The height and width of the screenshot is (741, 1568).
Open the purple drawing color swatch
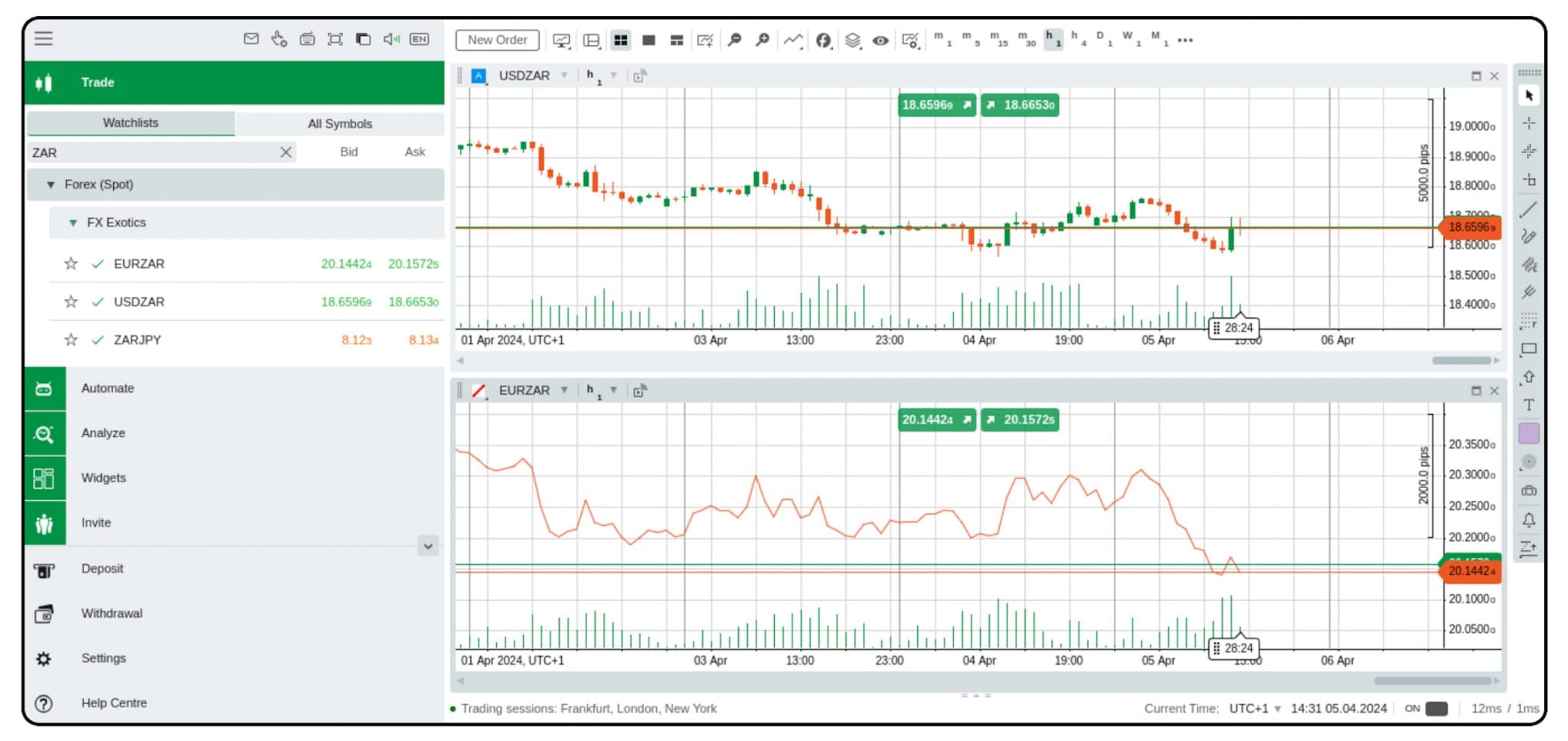1529,433
